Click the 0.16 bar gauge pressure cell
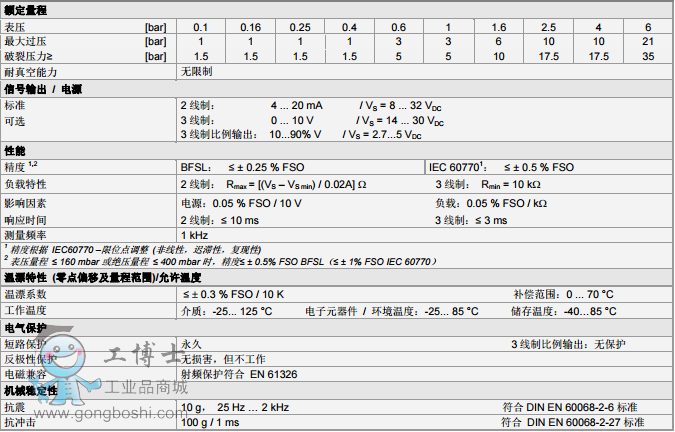This screenshot has height=432, width=675. [x=250, y=26]
